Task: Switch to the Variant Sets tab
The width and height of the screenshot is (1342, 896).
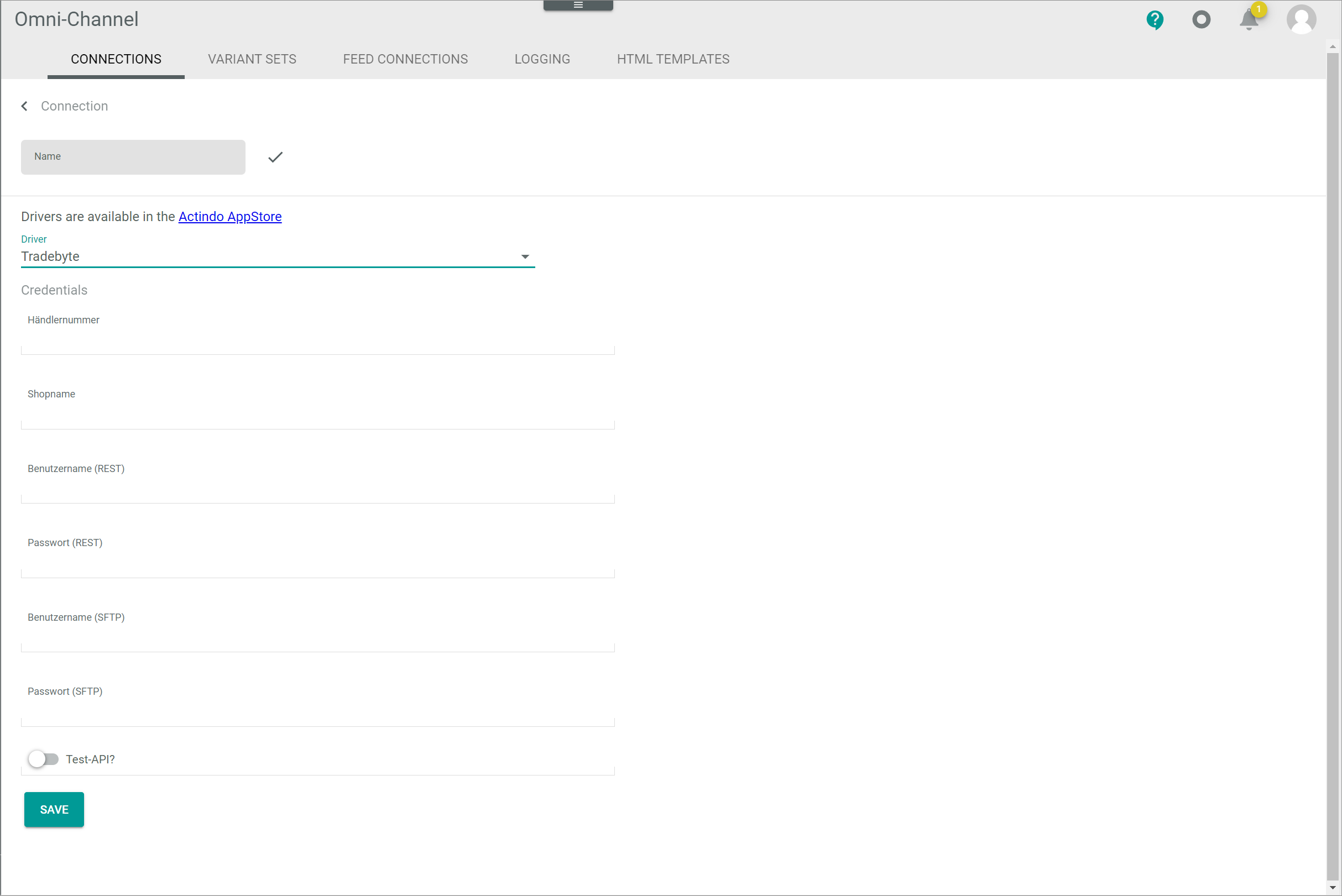Action: (252, 60)
